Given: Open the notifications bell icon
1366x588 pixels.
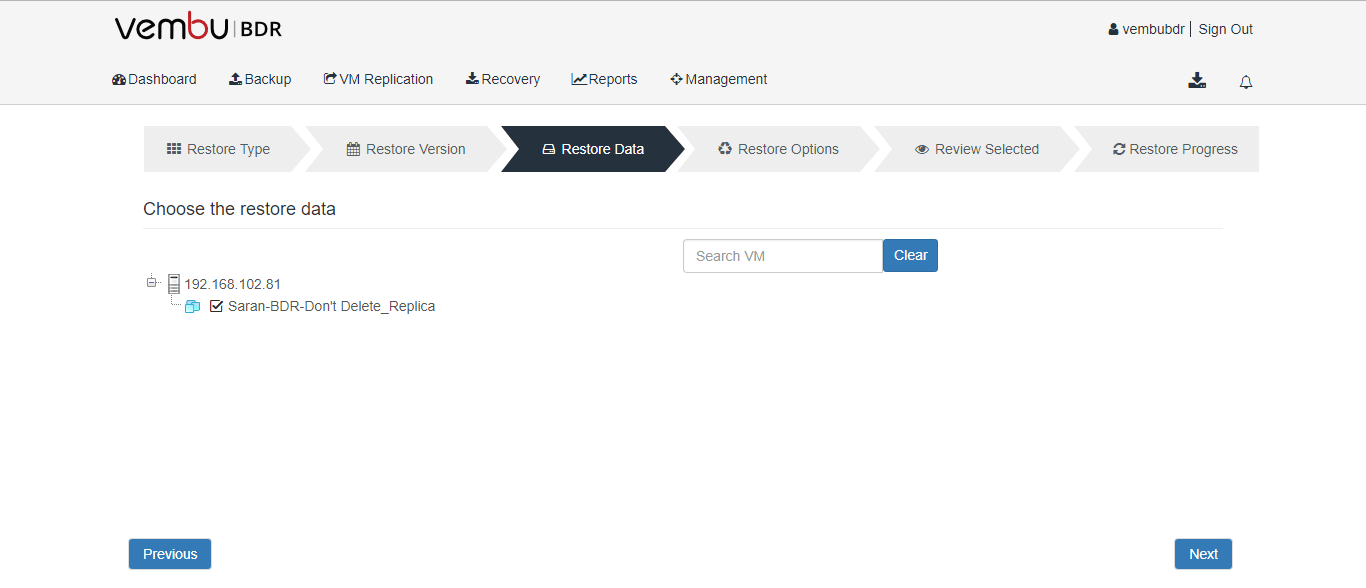Looking at the screenshot, I should 1246,82.
